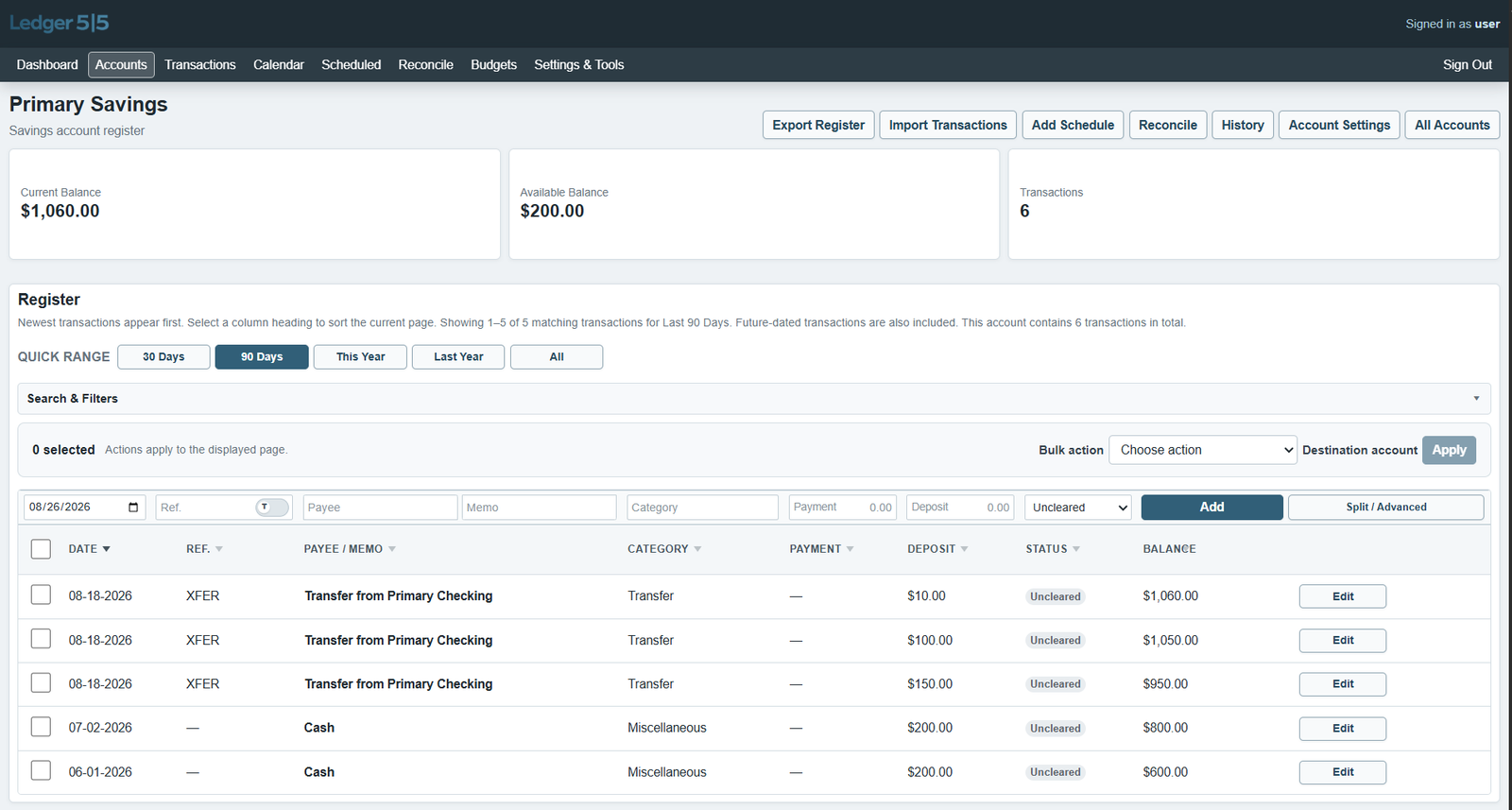Edit the $100.00 transfer transaction

[x=1343, y=641]
